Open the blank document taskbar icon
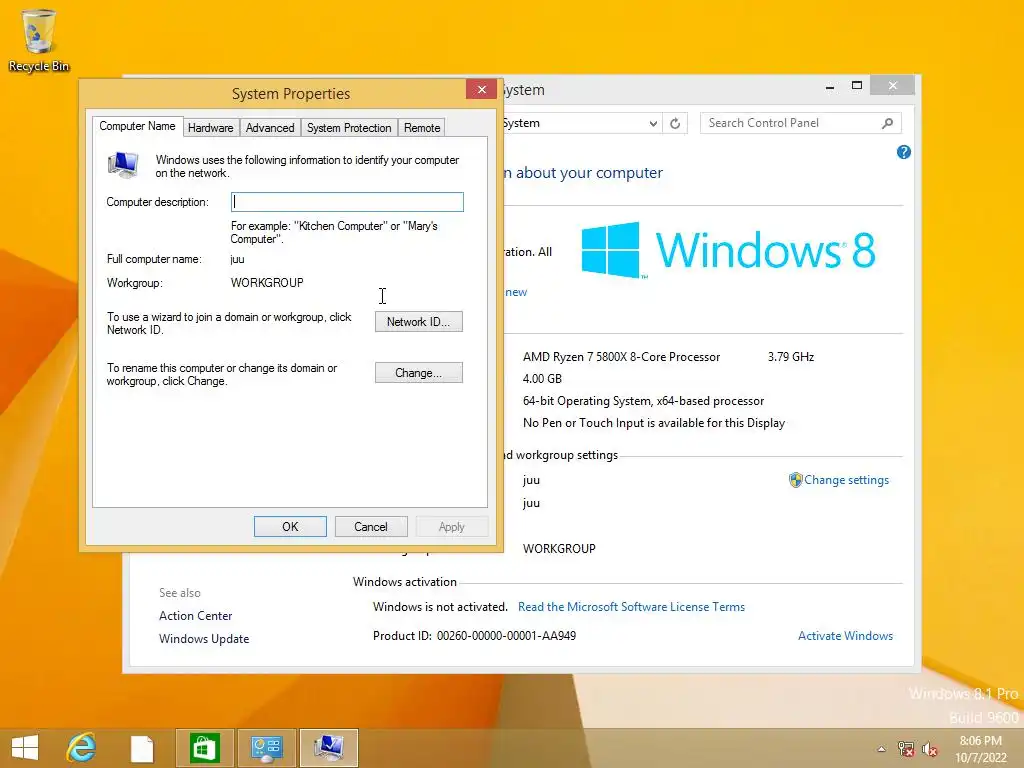The image size is (1024, 768). 142,748
